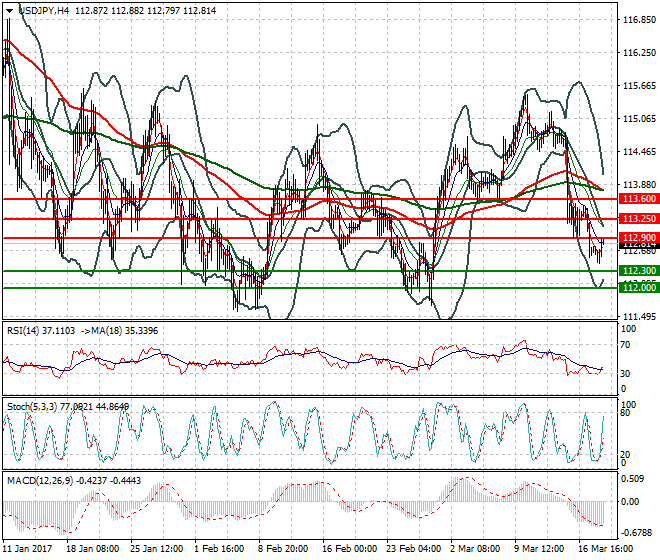Click the RSI level 70 scale label
The image size is (660, 560).
click(x=626, y=345)
